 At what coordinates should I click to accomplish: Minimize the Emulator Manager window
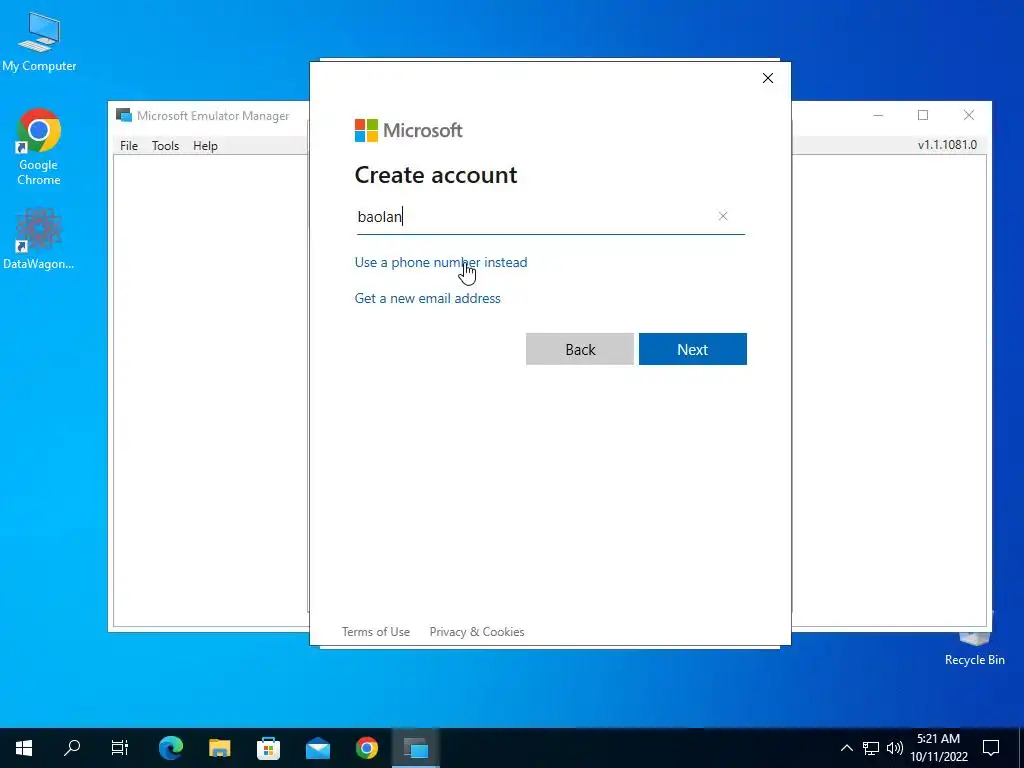[x=878, y=116]
